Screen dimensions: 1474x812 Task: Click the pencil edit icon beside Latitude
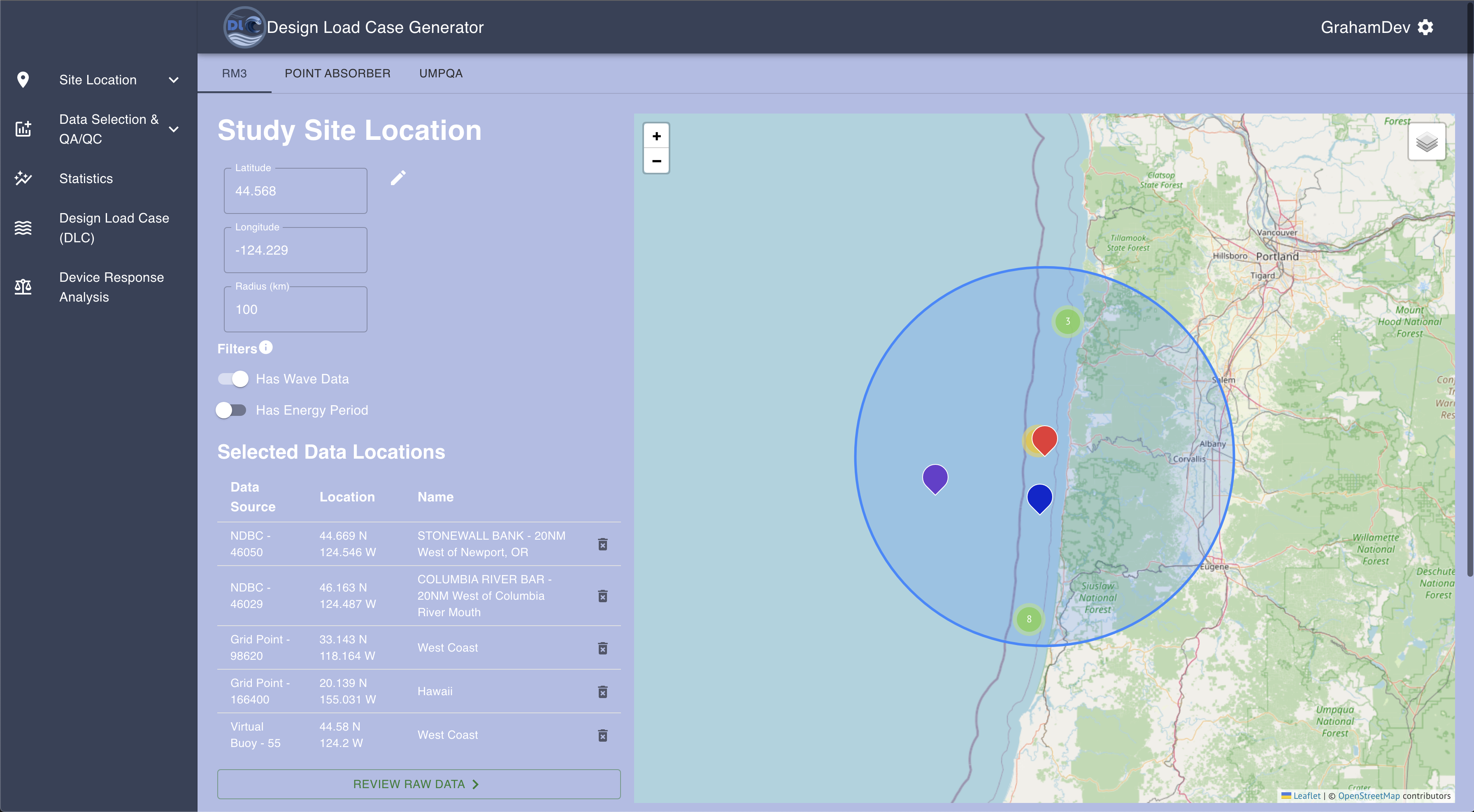(x=398, y=178)
